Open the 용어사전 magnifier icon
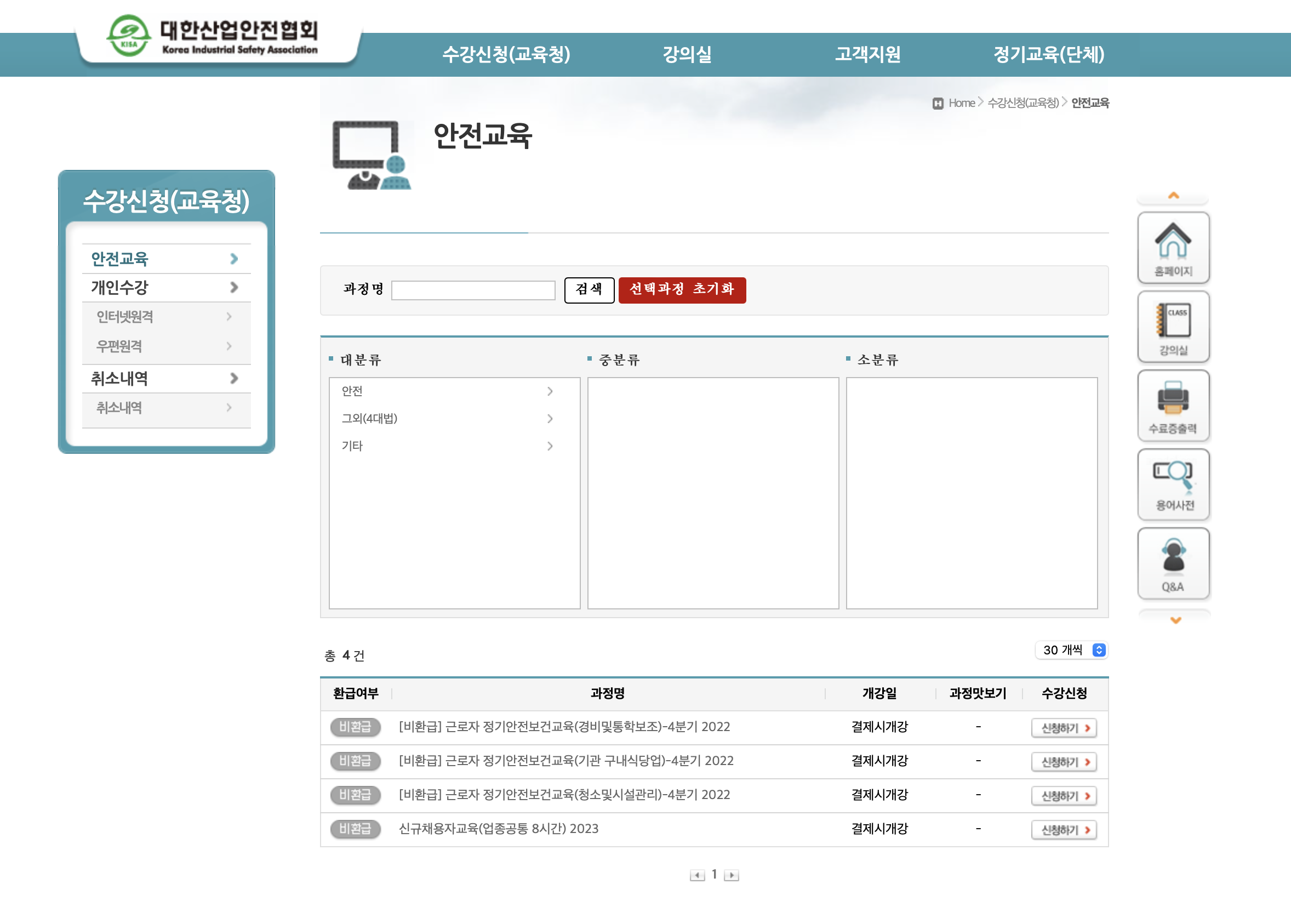 tap(1173, 484)
